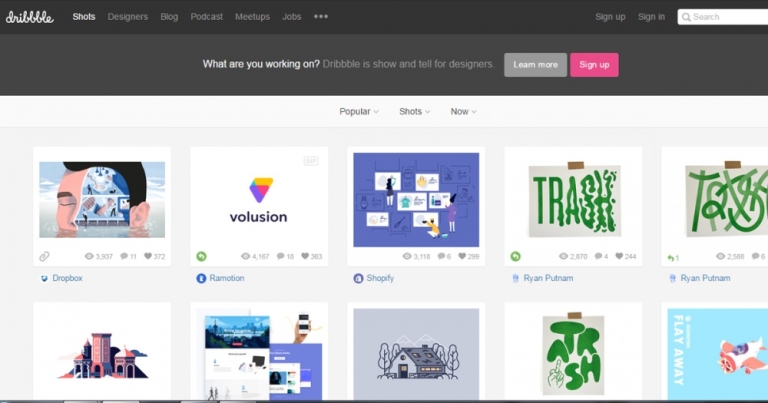
Task: Open the Shopify purple illustration shot
Action: [x=416, y=200]
